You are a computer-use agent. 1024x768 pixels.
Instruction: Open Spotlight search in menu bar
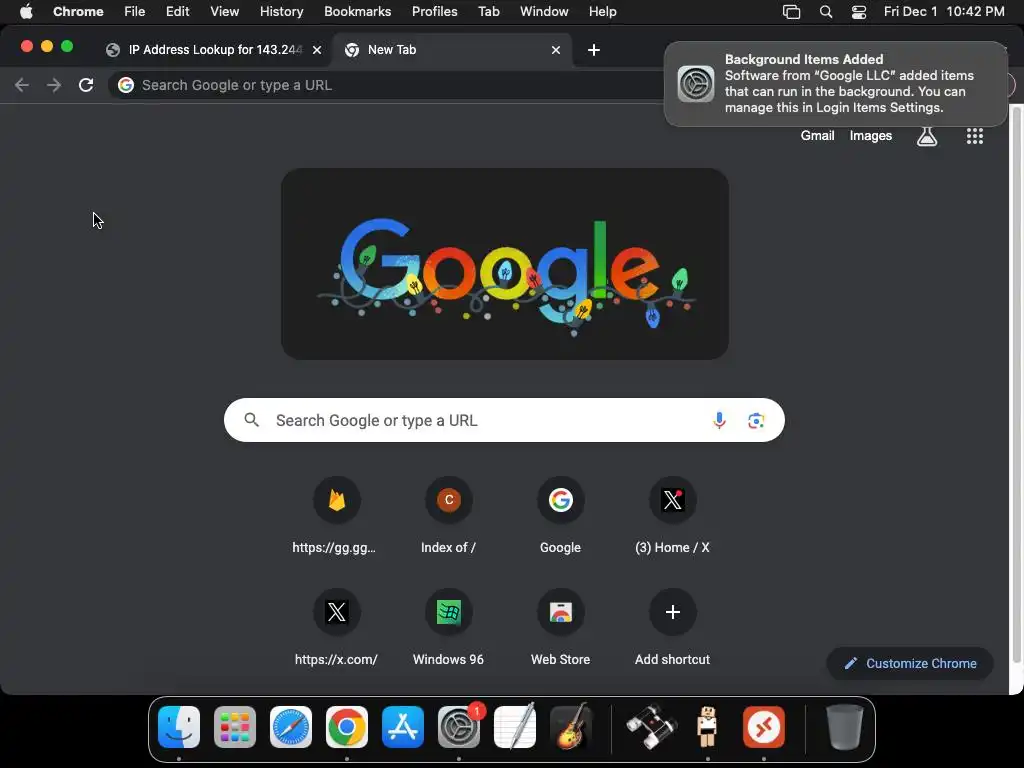[x=825, y=12]
